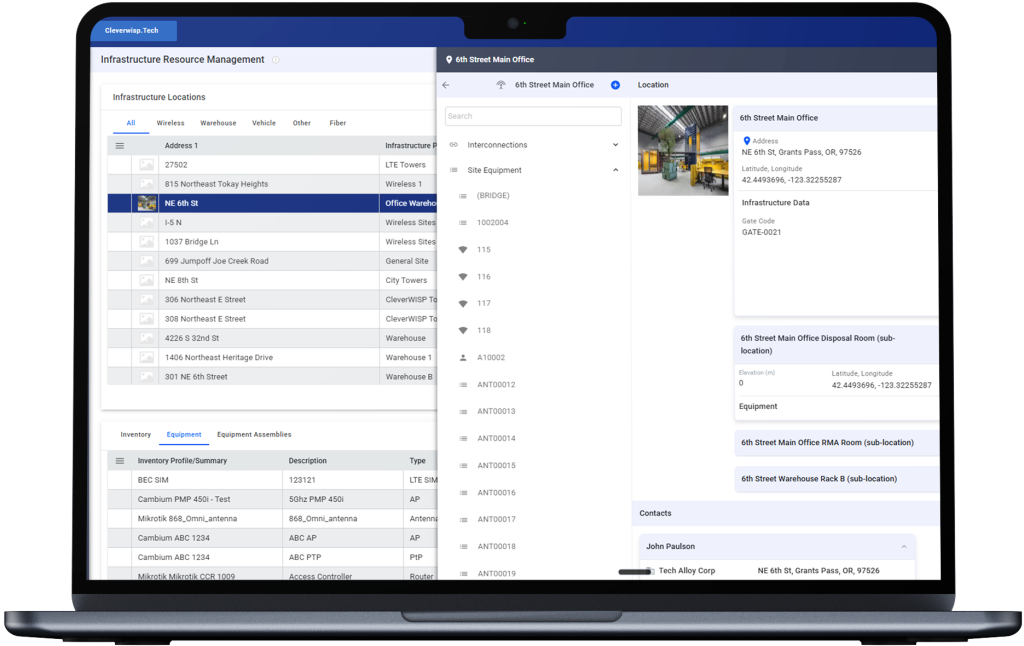Switch to the Inventory tab
The image size is (1024, 646).
coord(136,434)
